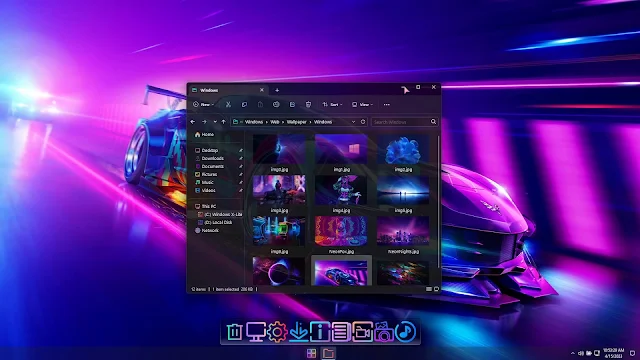The image size is (640, 360).
Task: Unpin Desktop using its pin icon
Action: (241, 151)
